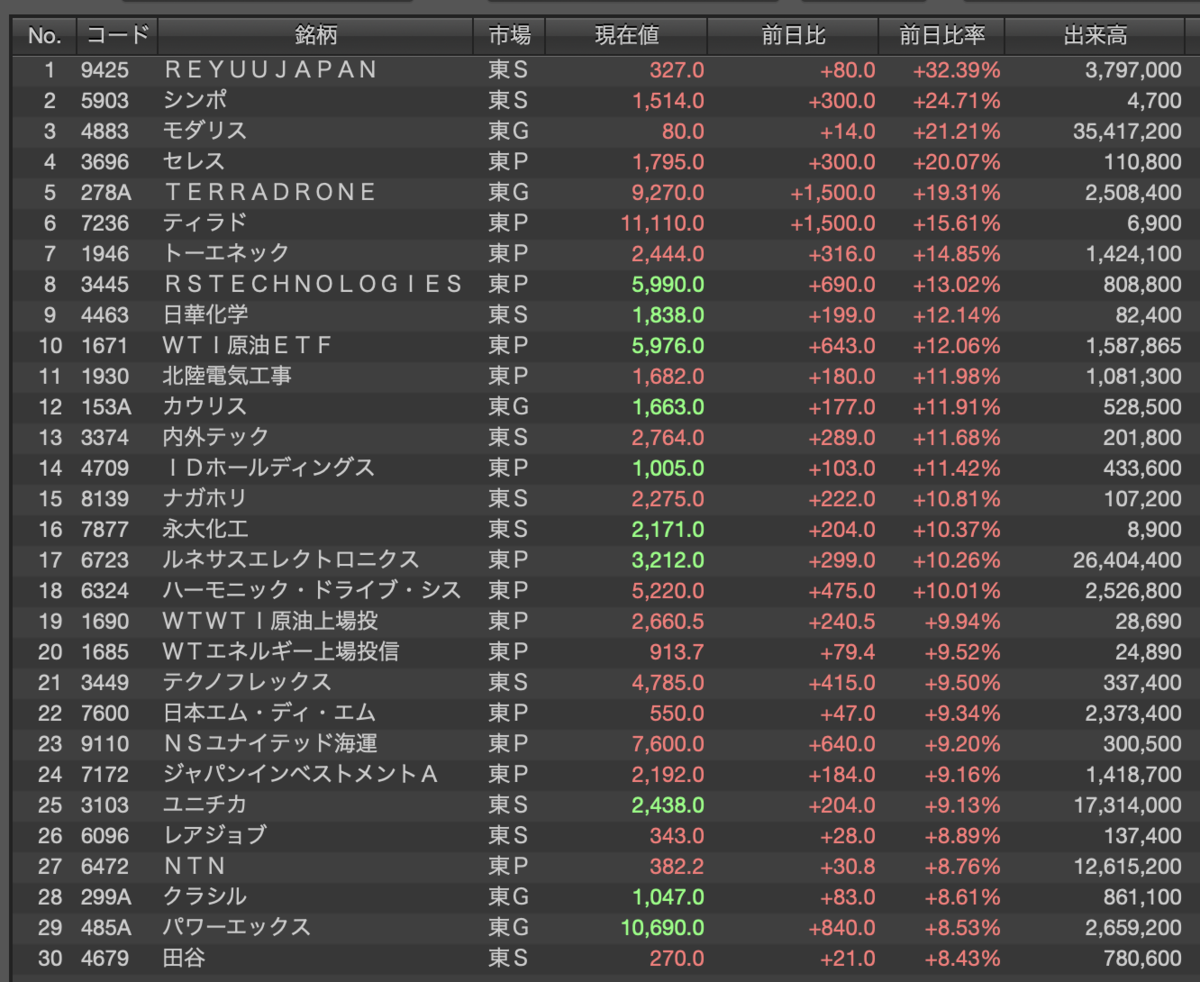This screenshot has height=982, width=1200.
Task: Click the クラシル stock name
Action: 205,897
